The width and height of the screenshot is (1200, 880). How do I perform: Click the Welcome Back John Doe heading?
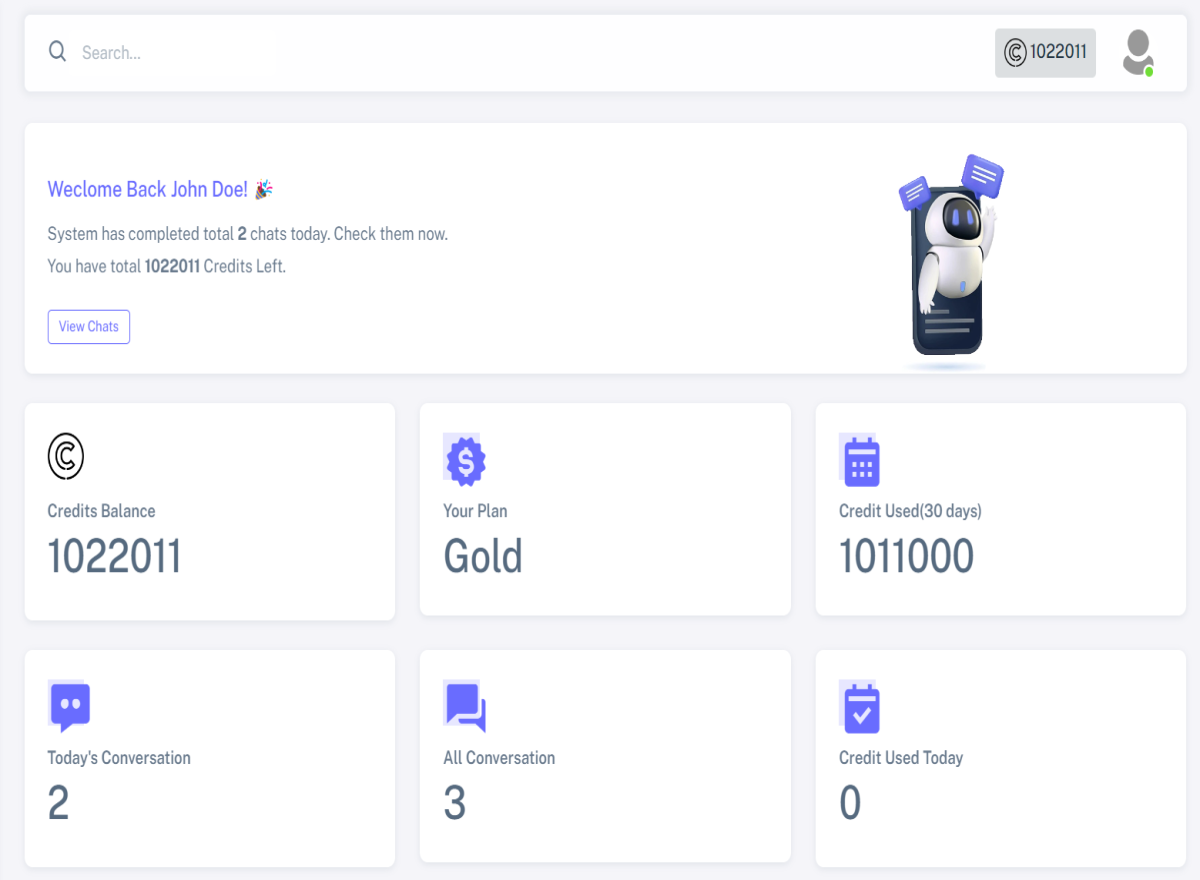coord(147,189)
